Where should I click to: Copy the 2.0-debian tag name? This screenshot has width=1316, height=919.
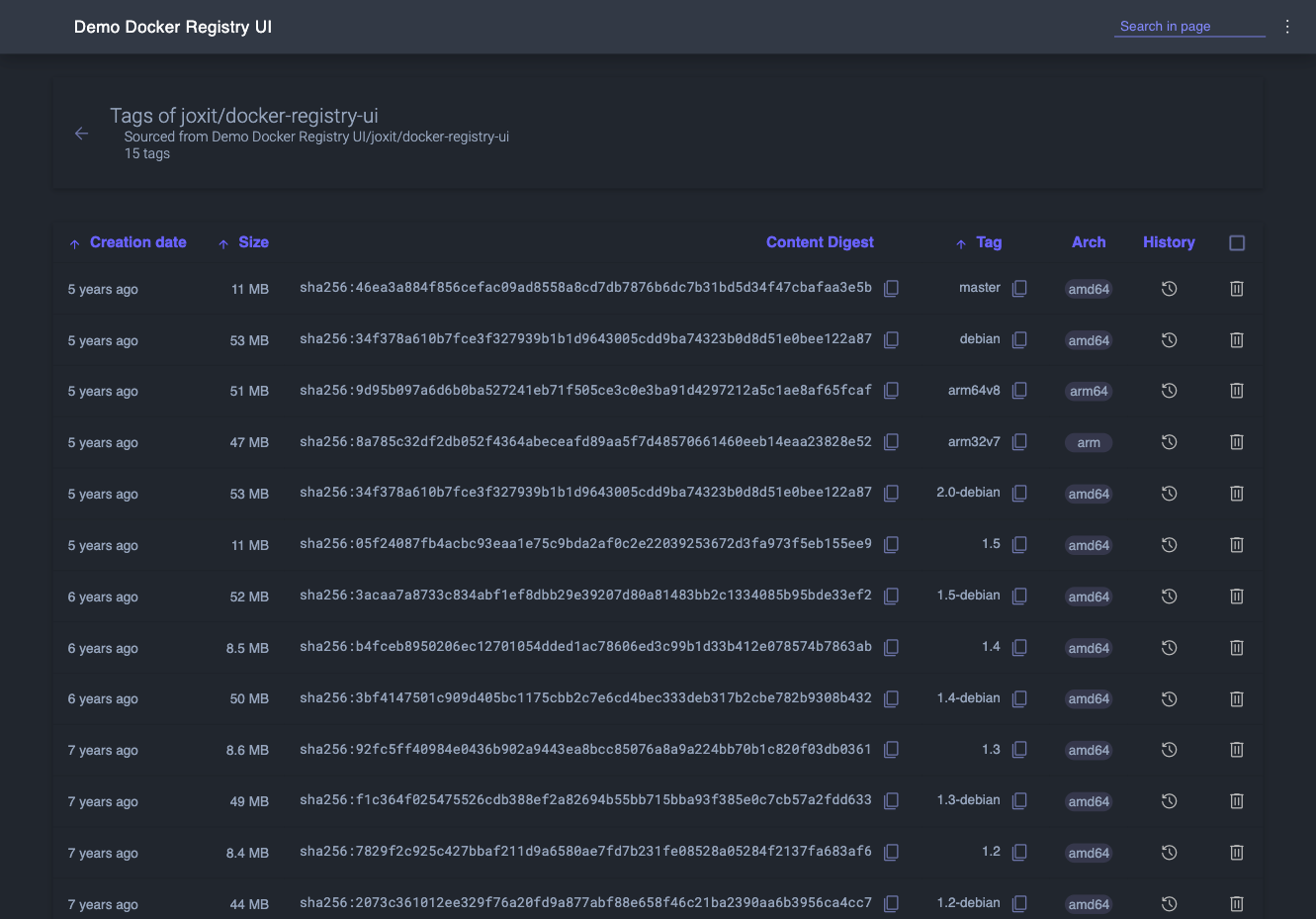1019,493
